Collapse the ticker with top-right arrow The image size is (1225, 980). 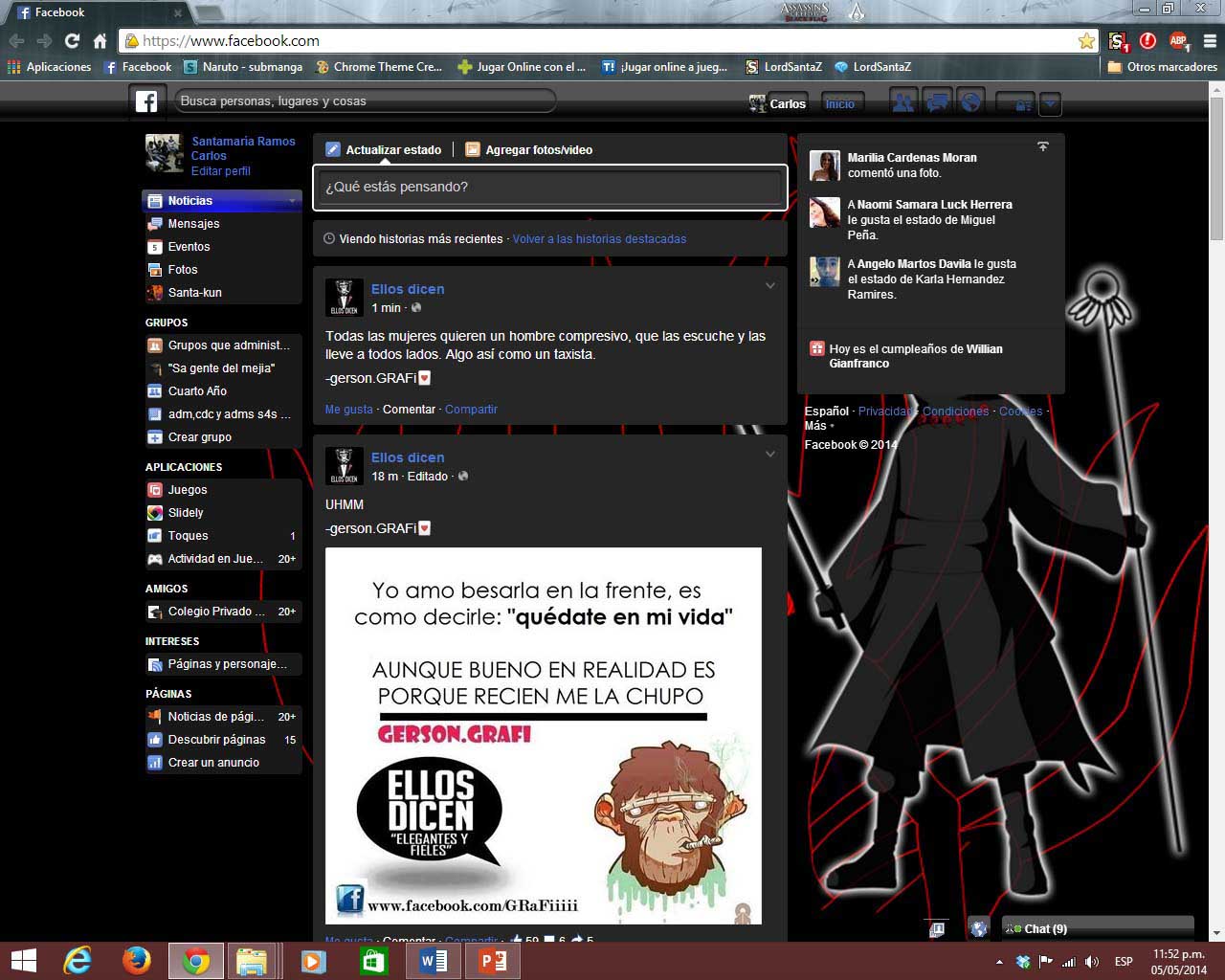[x=1043, y=146]
